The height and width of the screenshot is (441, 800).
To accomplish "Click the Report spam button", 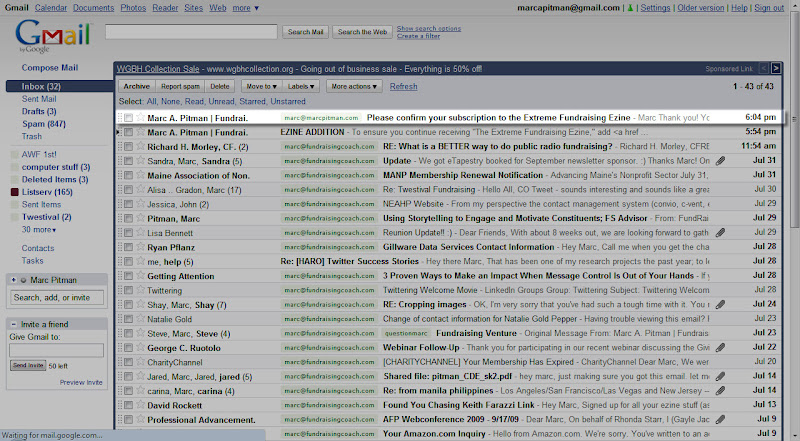I will tap(180, 86).
